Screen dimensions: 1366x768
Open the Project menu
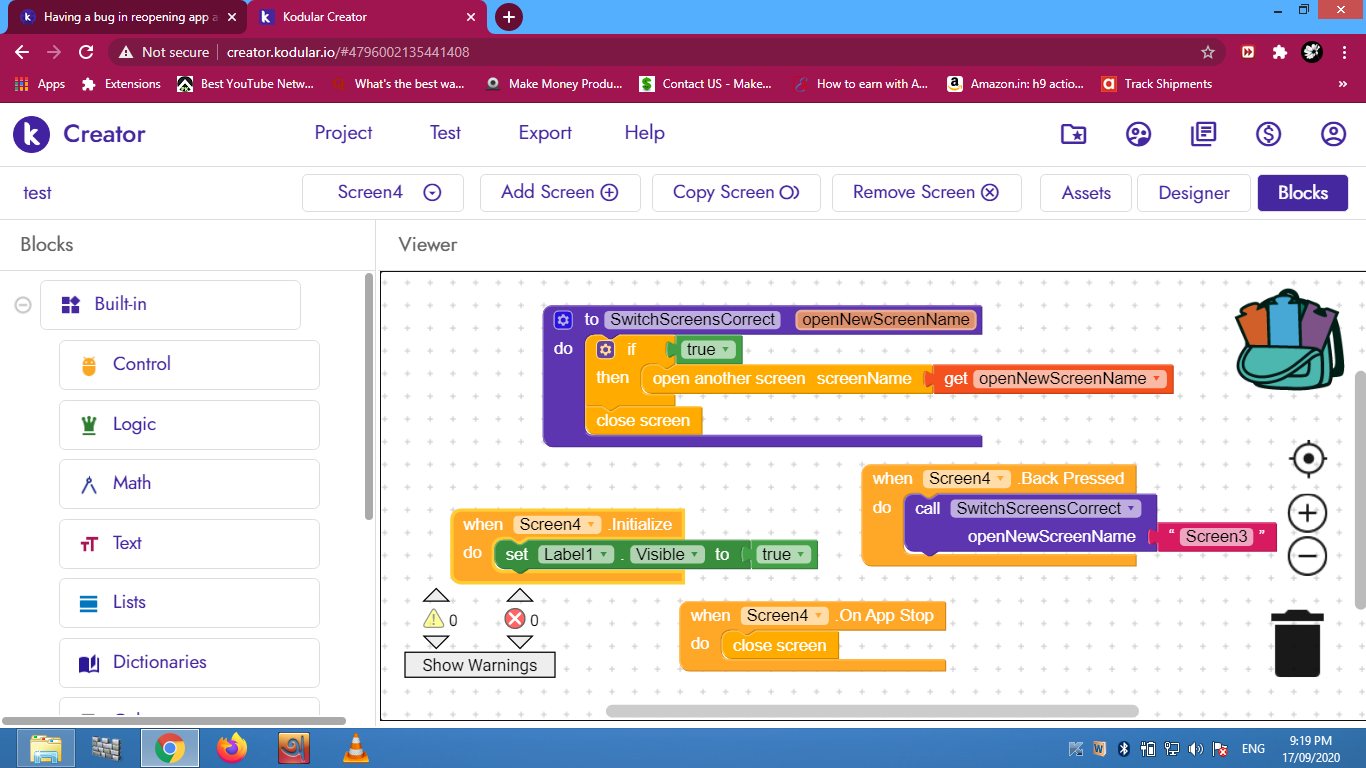pyautogui.click(x=343, y=133)
